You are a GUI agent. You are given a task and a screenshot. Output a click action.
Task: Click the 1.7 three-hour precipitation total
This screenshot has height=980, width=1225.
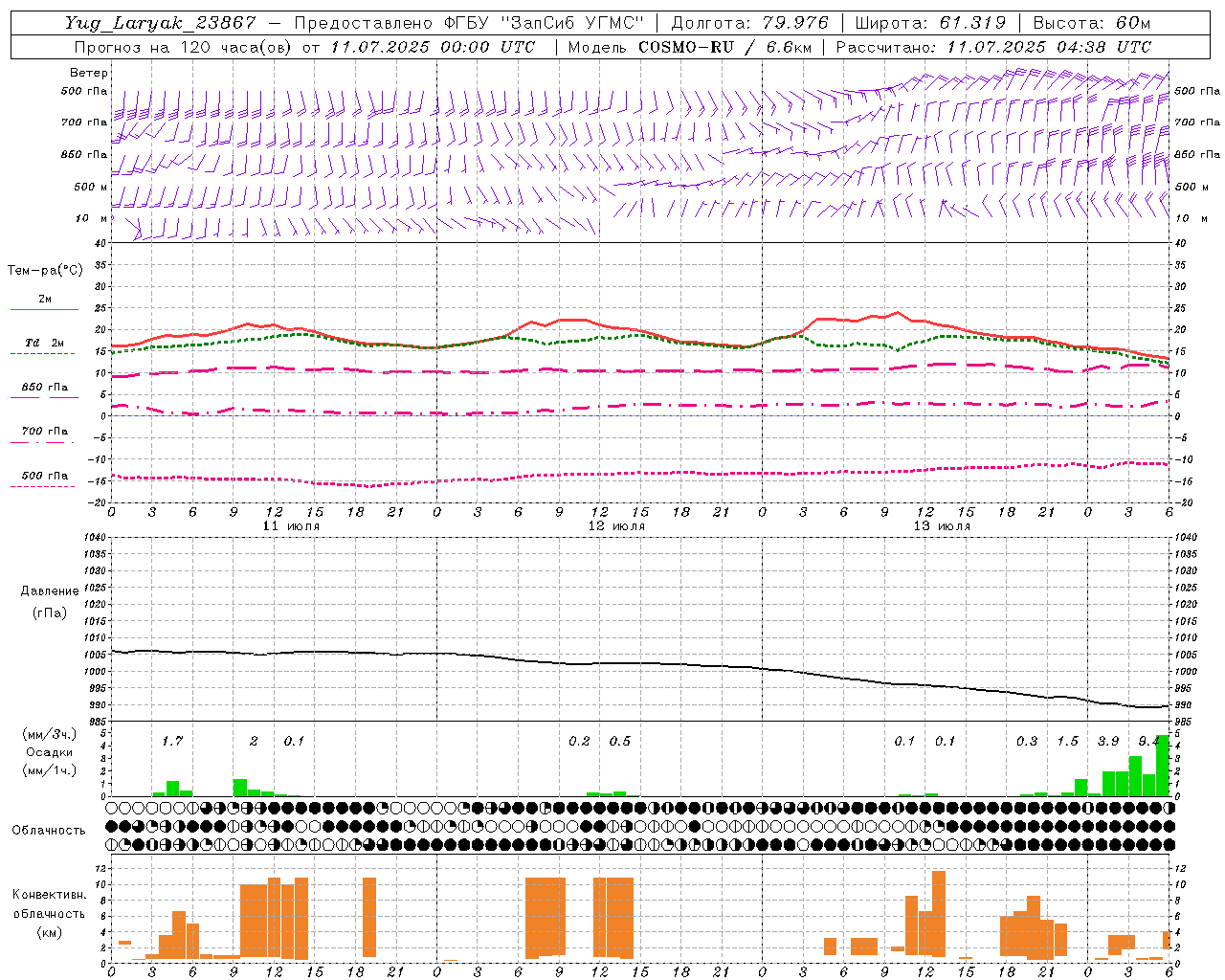tap(172, 741)
